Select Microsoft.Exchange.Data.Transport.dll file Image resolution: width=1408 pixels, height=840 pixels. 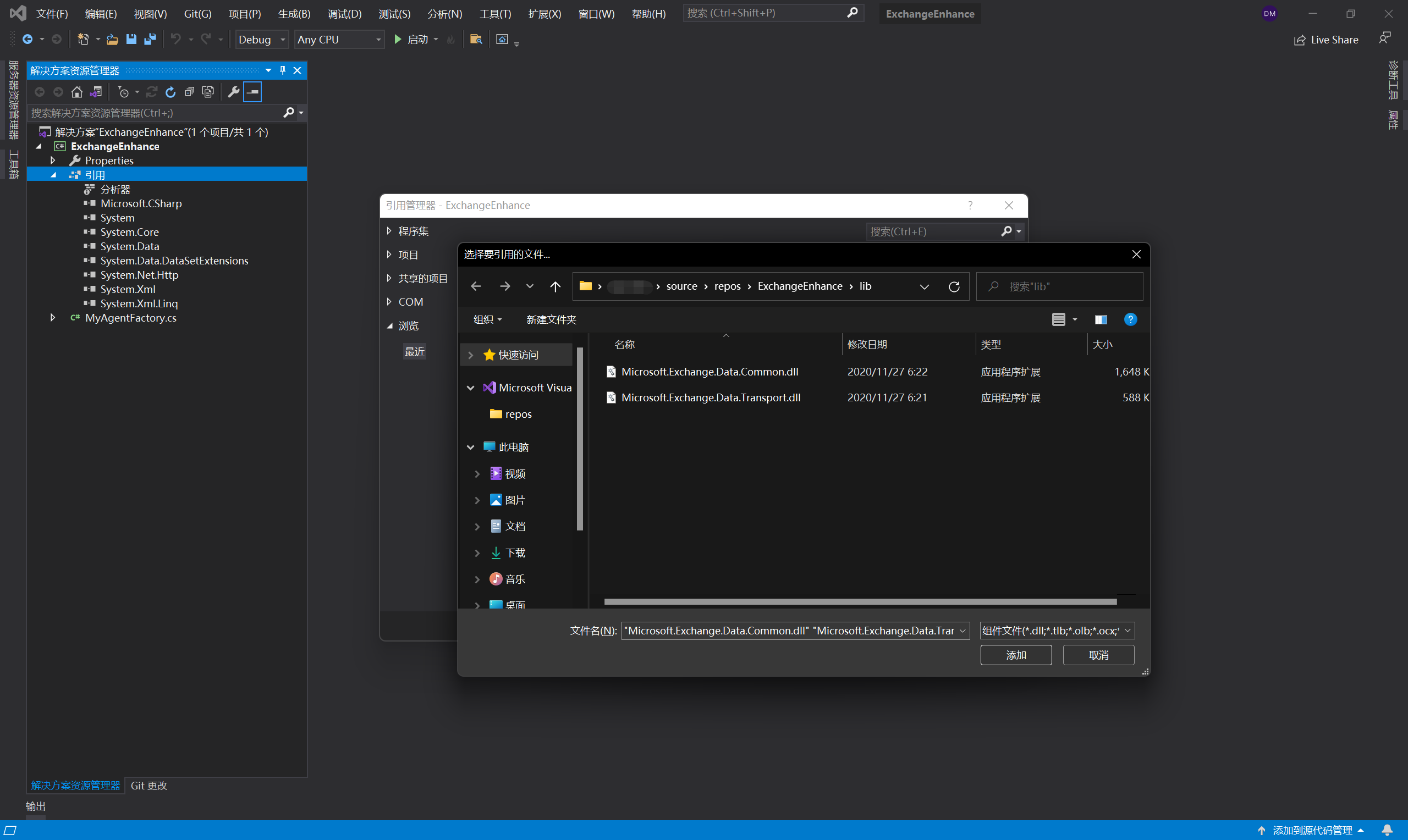pos(711,397)
